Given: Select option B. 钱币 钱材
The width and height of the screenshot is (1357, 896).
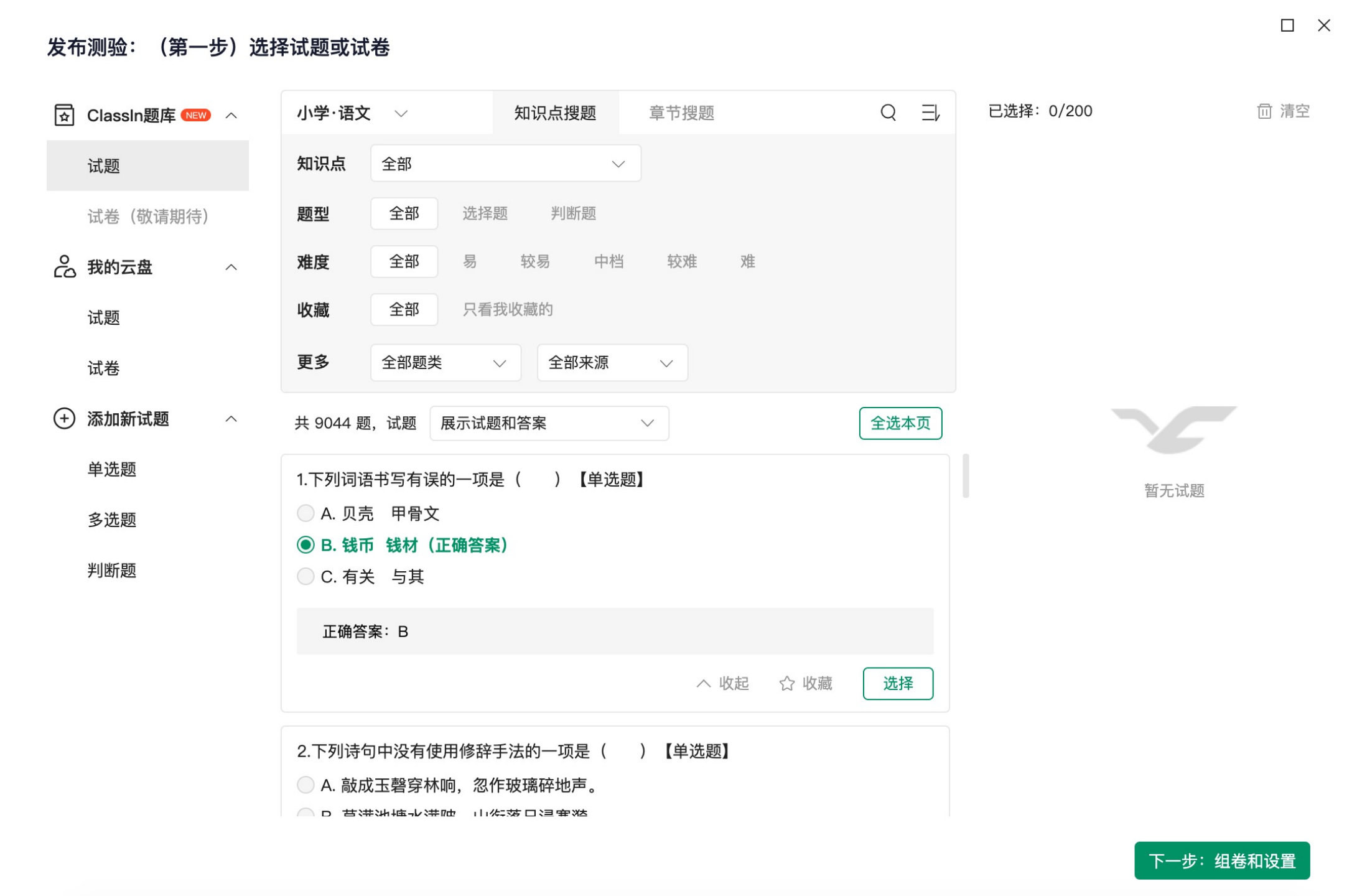Looking at the screenshot, I should pyautogui.click(x=305, y=544).
